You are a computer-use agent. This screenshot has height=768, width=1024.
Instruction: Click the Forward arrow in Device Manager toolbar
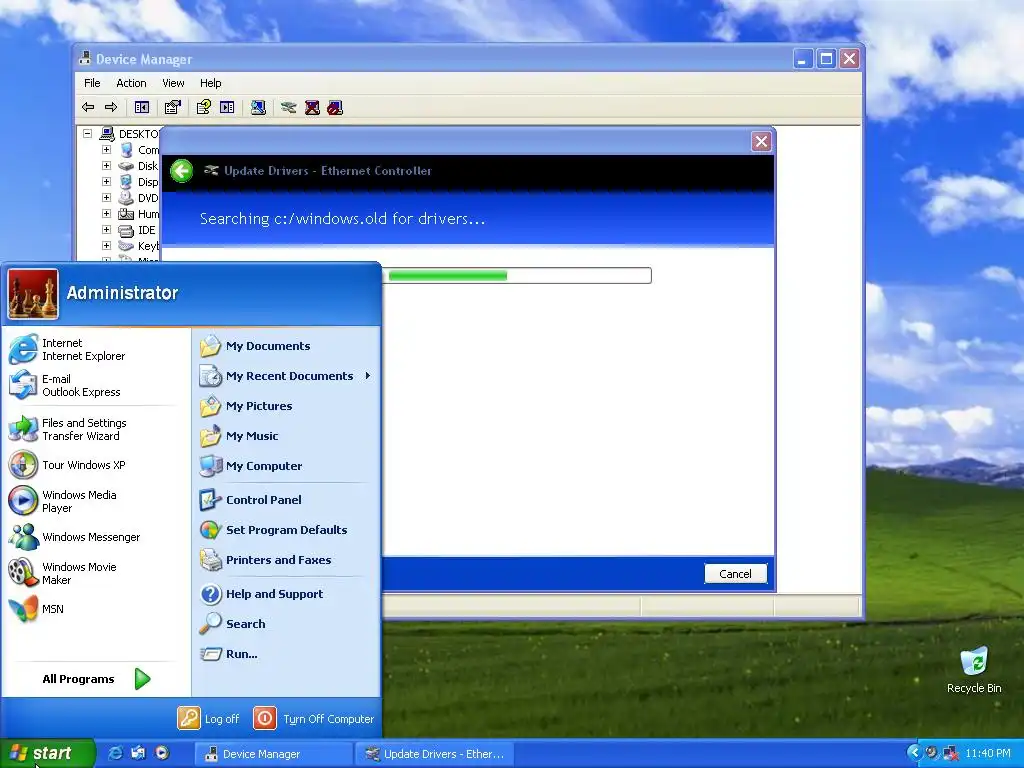point(111,107)
